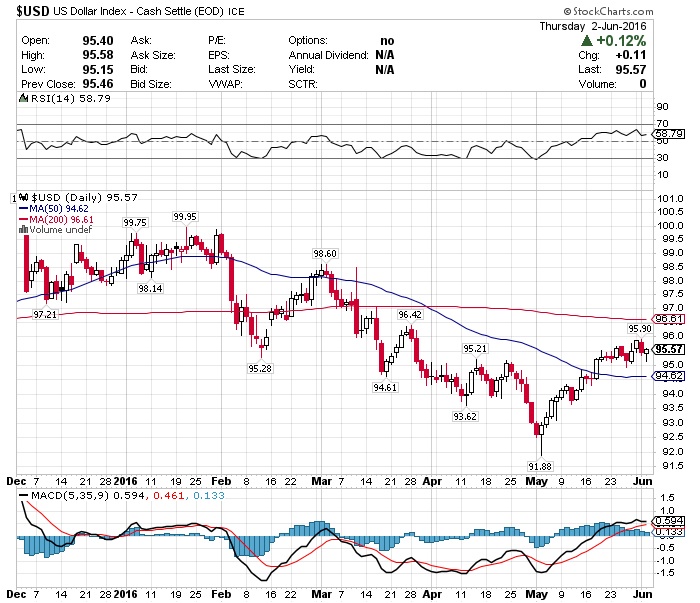This screenshot has height=603, width=700.
Task: Click the 94.61 low price label
Action: [x=385, y=387]
